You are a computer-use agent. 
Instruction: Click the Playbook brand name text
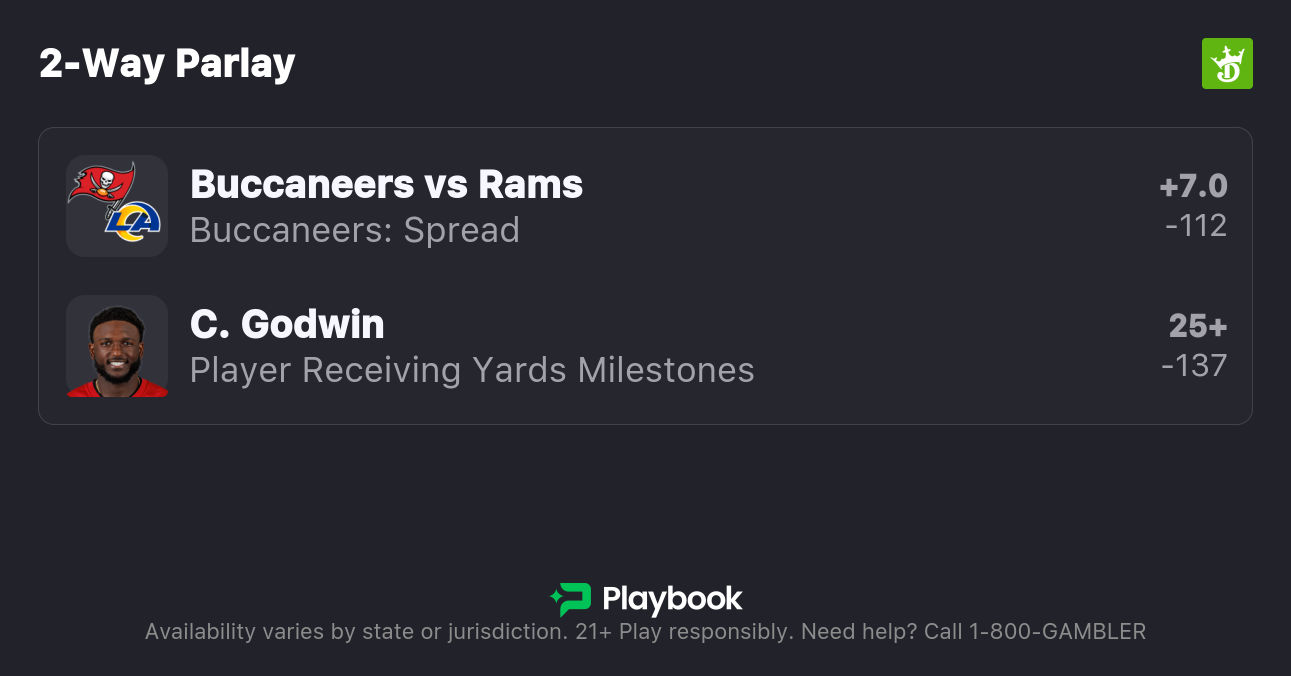click(x=672, y=599)
